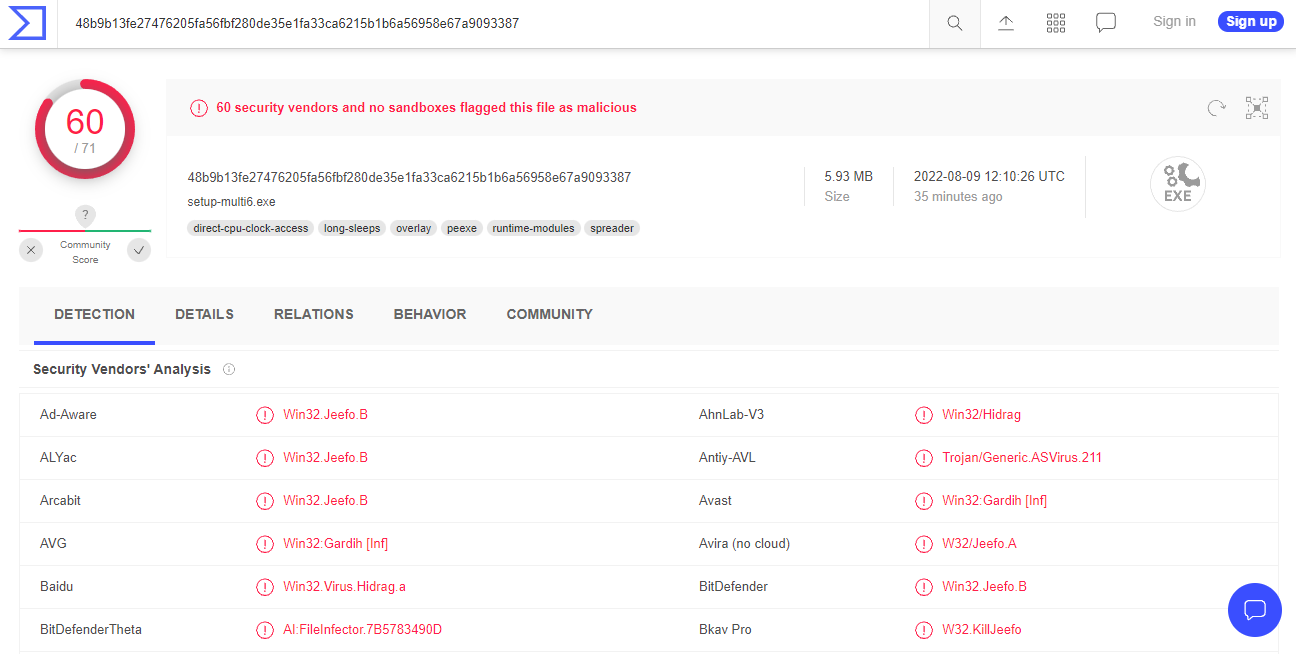
Task: Click Bkav Pro detection alert icon
Action: coord(924,630)
